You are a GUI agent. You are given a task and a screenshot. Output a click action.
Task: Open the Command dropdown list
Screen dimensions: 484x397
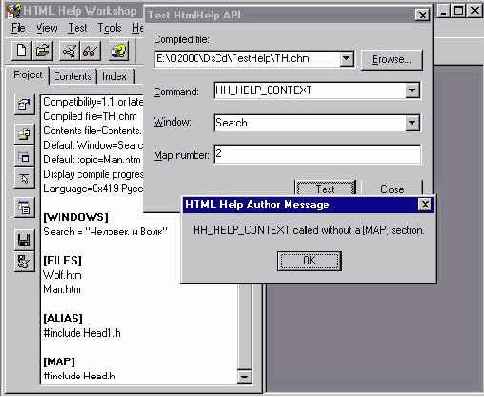(412, 90)
